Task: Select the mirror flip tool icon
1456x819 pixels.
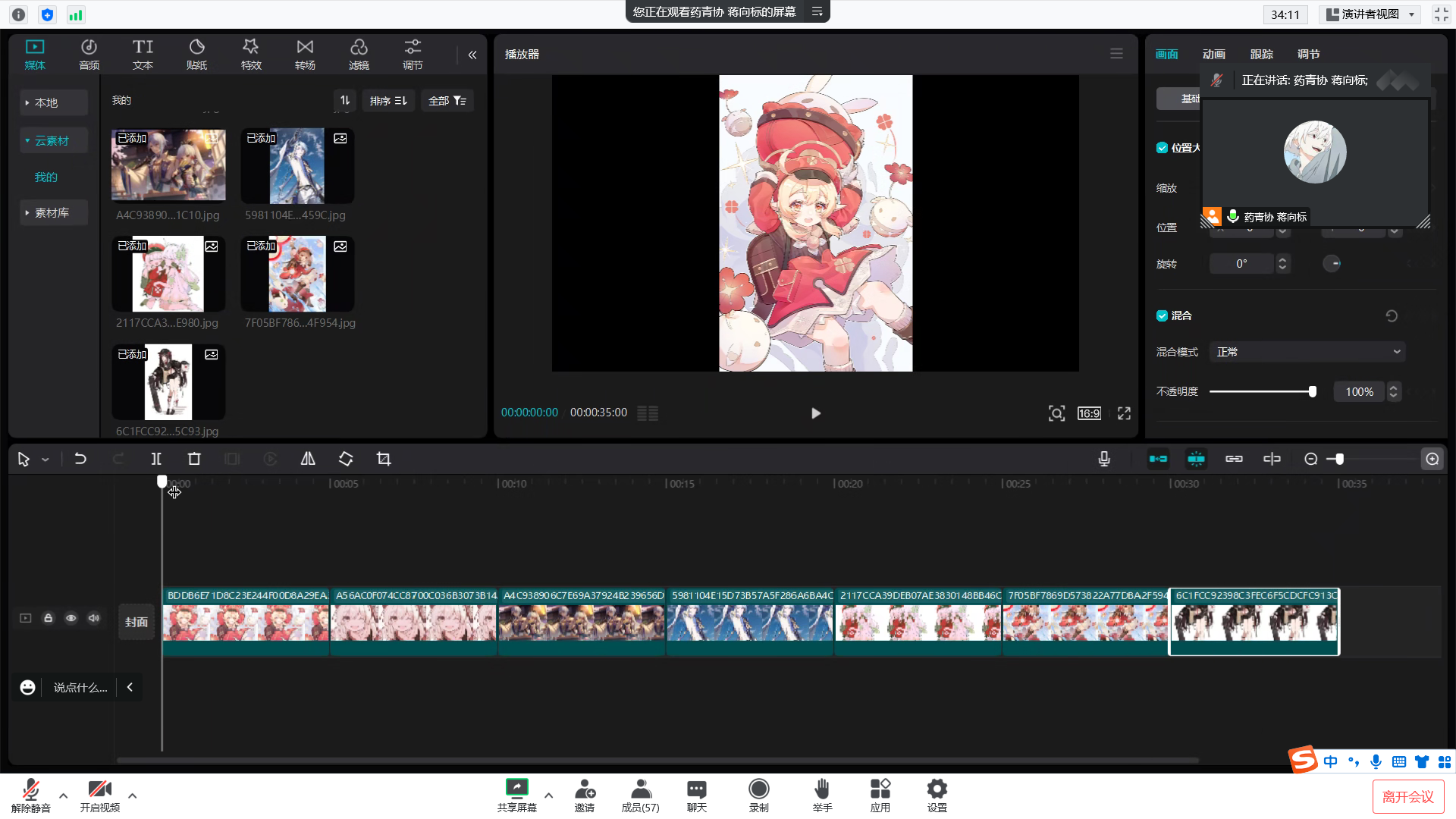Action: pos(308,459)
